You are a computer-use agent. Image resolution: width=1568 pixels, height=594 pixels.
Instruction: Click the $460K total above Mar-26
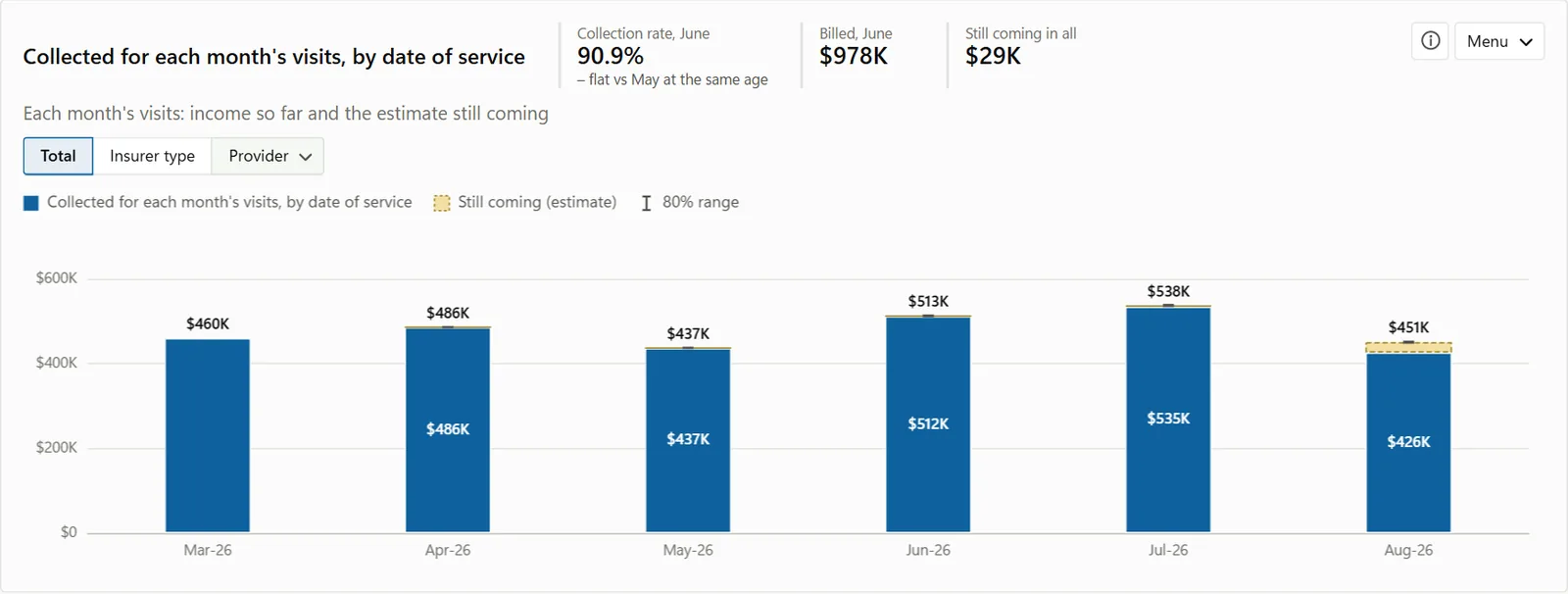(x=208, y=323)
